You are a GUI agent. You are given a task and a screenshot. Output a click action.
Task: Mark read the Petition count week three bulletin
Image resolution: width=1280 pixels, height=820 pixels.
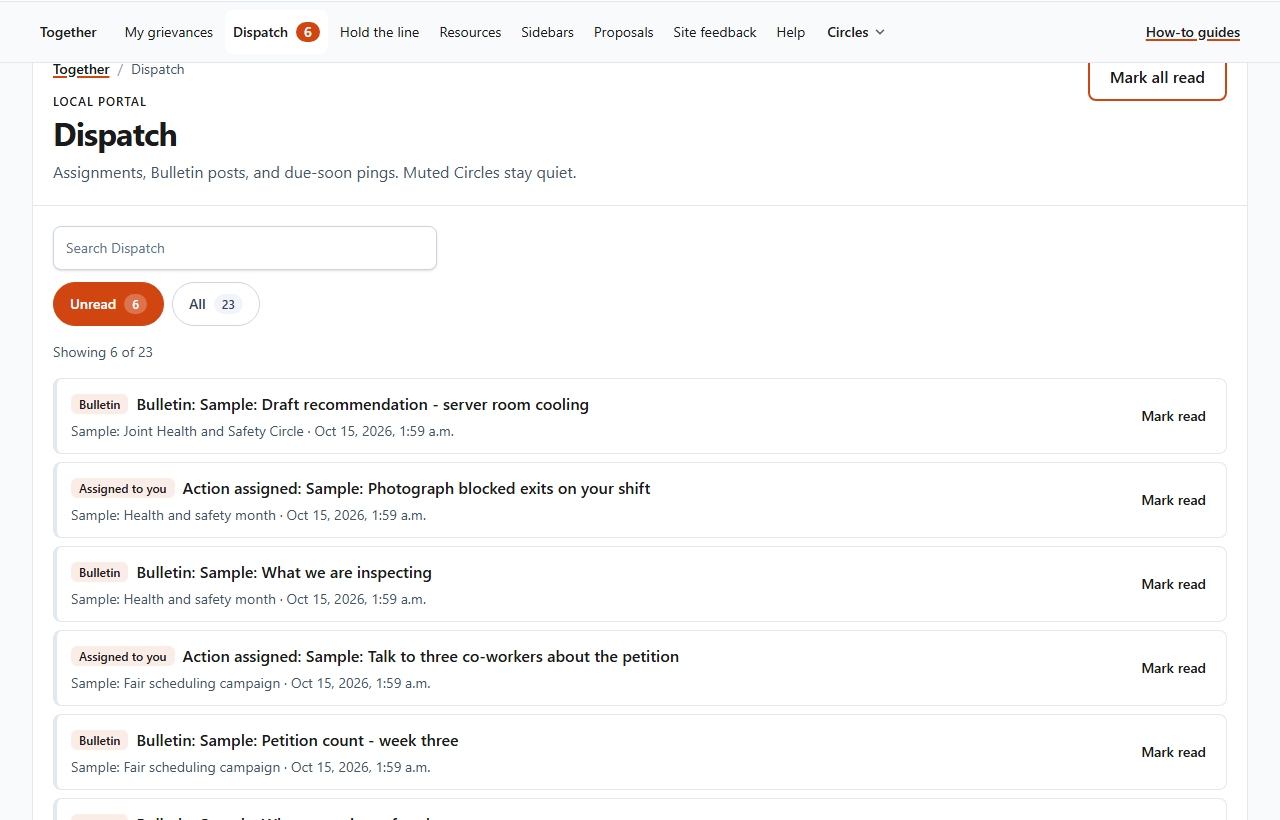[1173, 752]
